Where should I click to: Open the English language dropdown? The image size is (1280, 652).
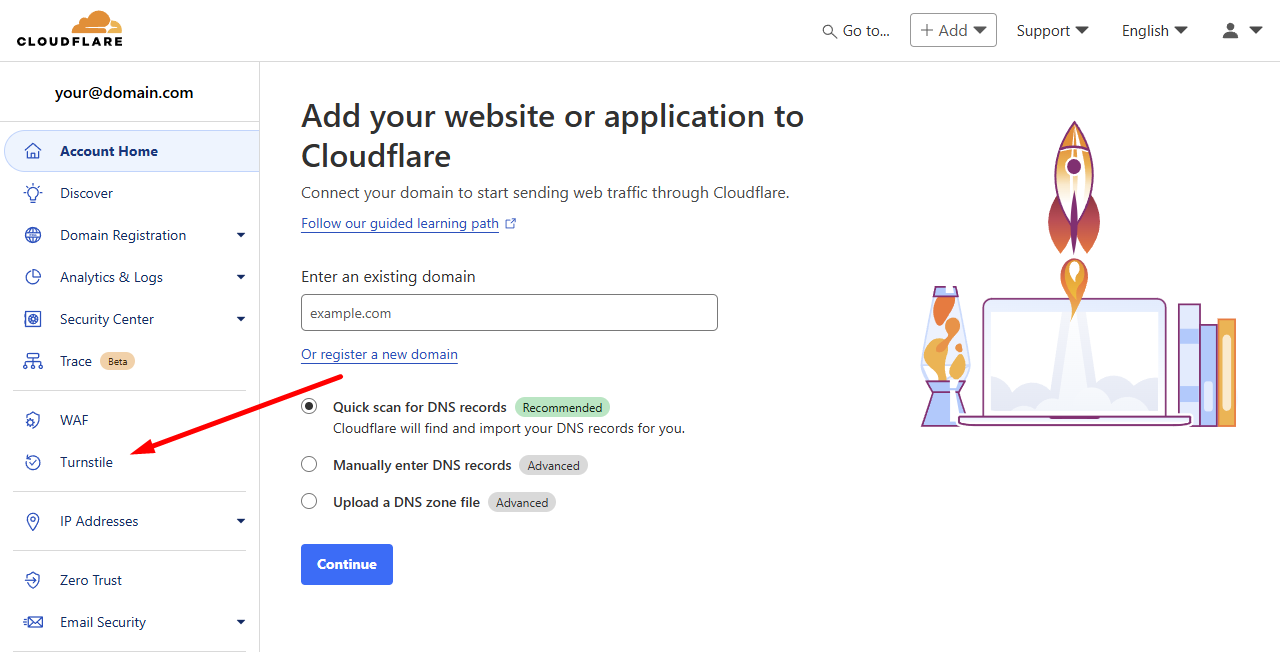[x=1154, y=31]
